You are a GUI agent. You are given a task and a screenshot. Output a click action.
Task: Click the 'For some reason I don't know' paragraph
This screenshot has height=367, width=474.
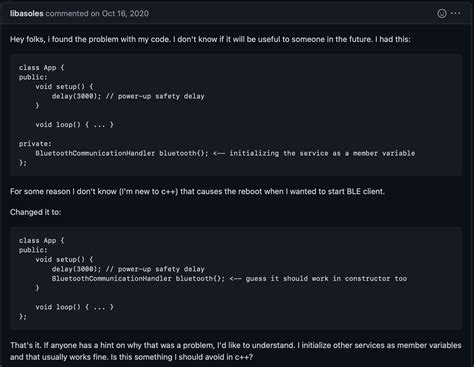click(197, 192)
